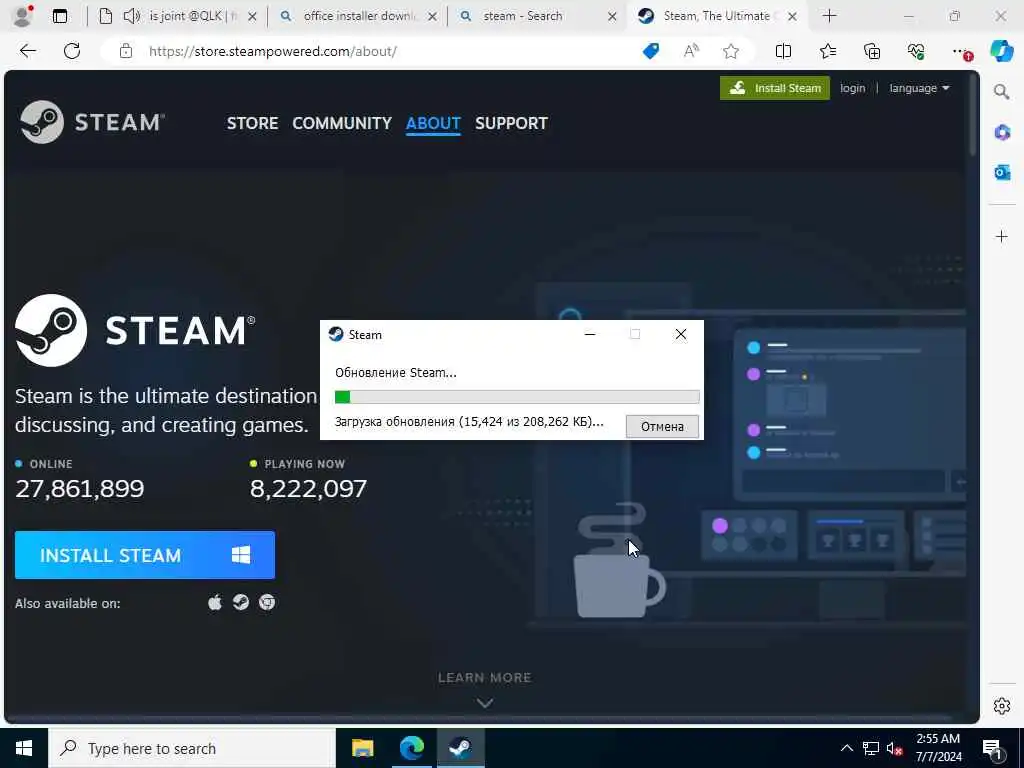The height and width of the screenshot is (768, 1024).
Task: Open Microsoft 365 sidebar icon
Action: tap(1002, 133)
